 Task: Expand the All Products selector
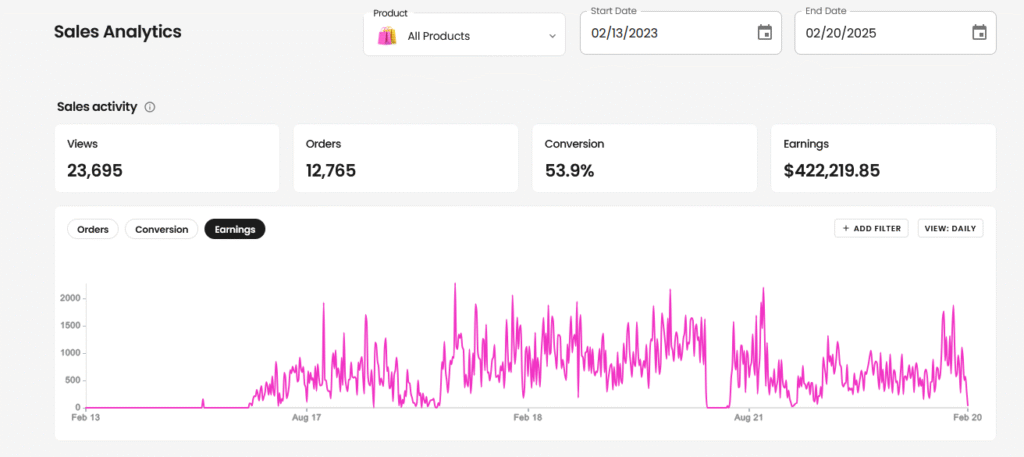pyautogui.click(x=463, y=36)
